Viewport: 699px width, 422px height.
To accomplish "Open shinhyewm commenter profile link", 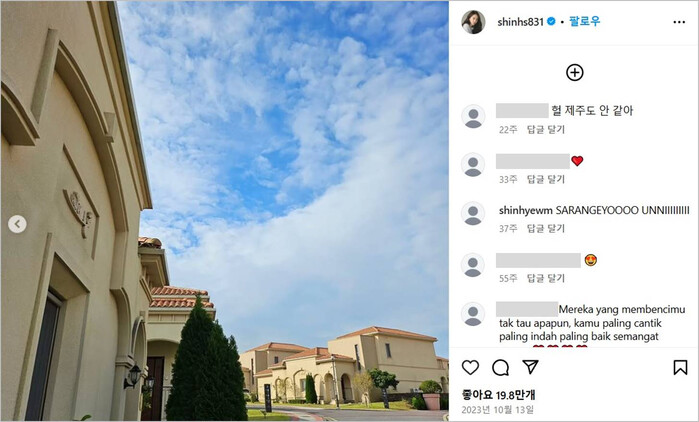I will pos(526,211).
